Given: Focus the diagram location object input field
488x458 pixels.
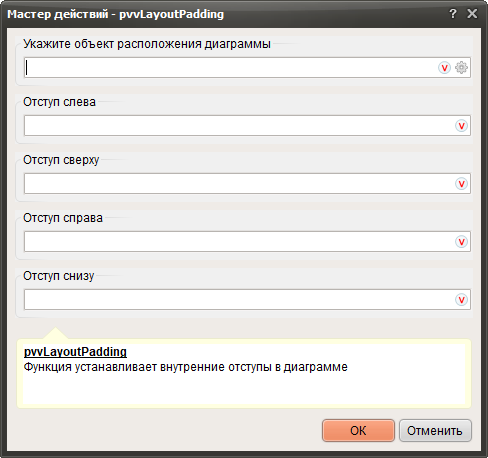Looking at the screenshot, I should 231,68.
